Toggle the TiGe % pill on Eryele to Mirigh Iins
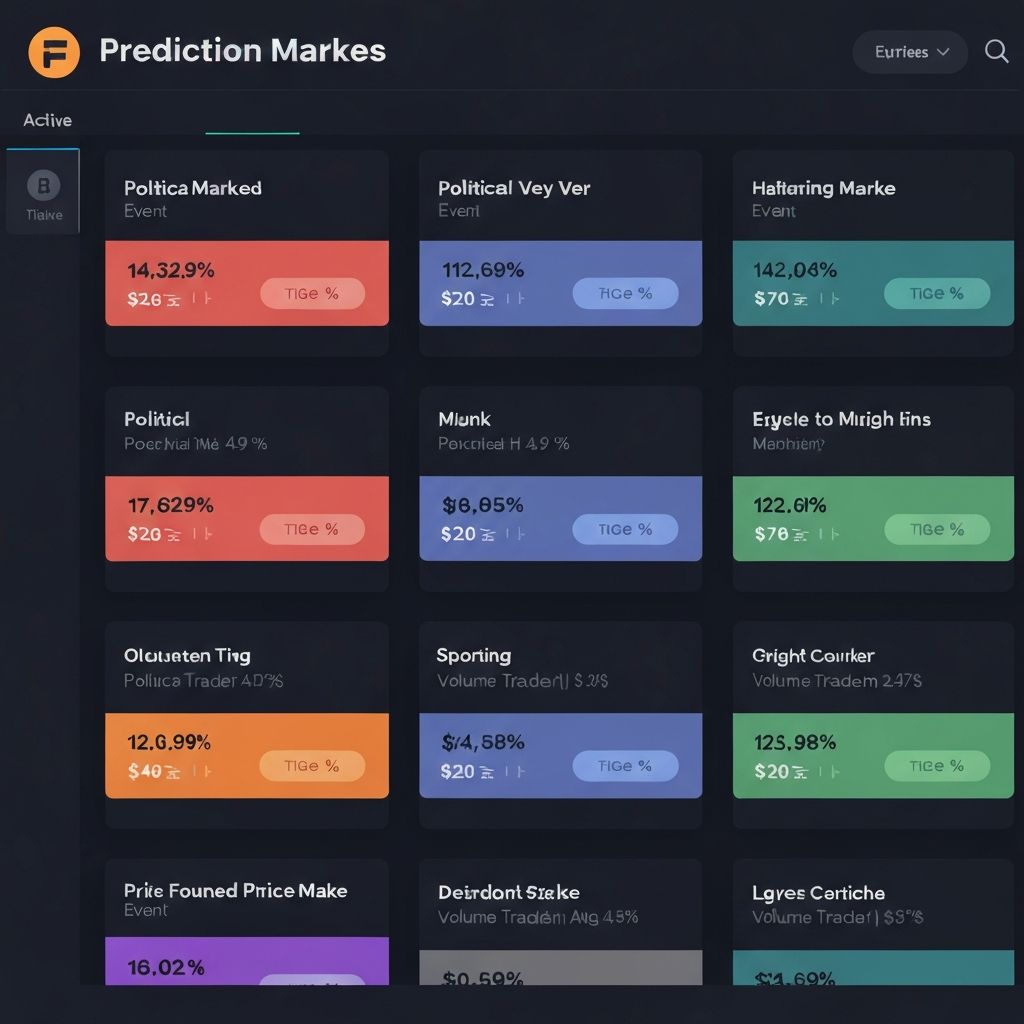The height and width of the screenshot is (1024, 1024). coord(937,529)
